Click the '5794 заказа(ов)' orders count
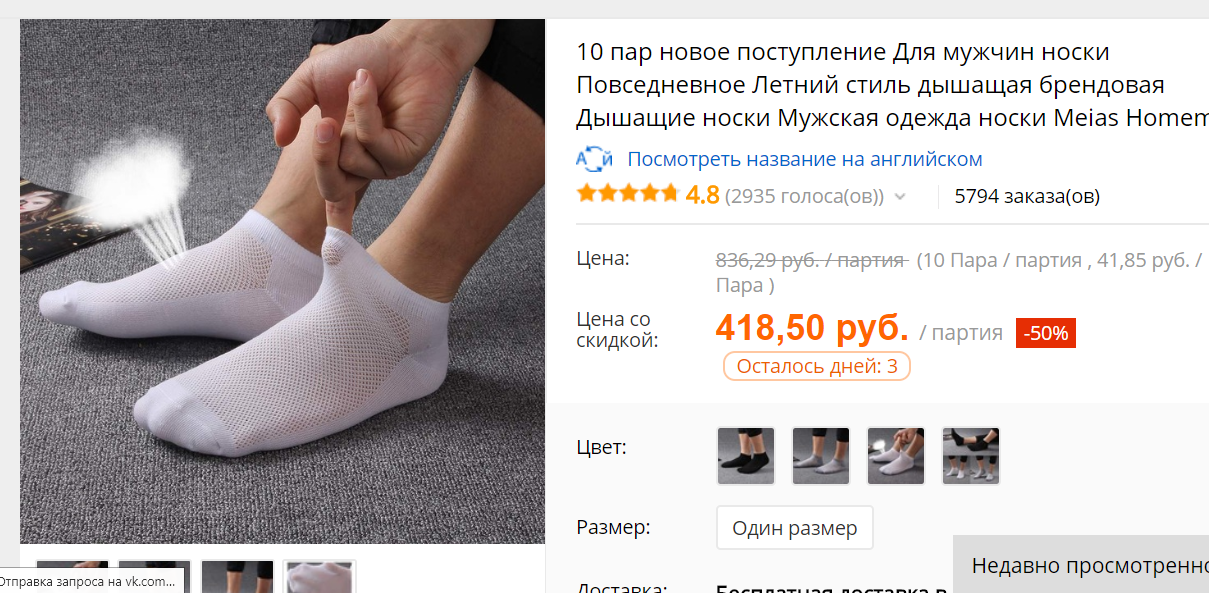Screen dimensions: 1209x593 coord(1027,196)
